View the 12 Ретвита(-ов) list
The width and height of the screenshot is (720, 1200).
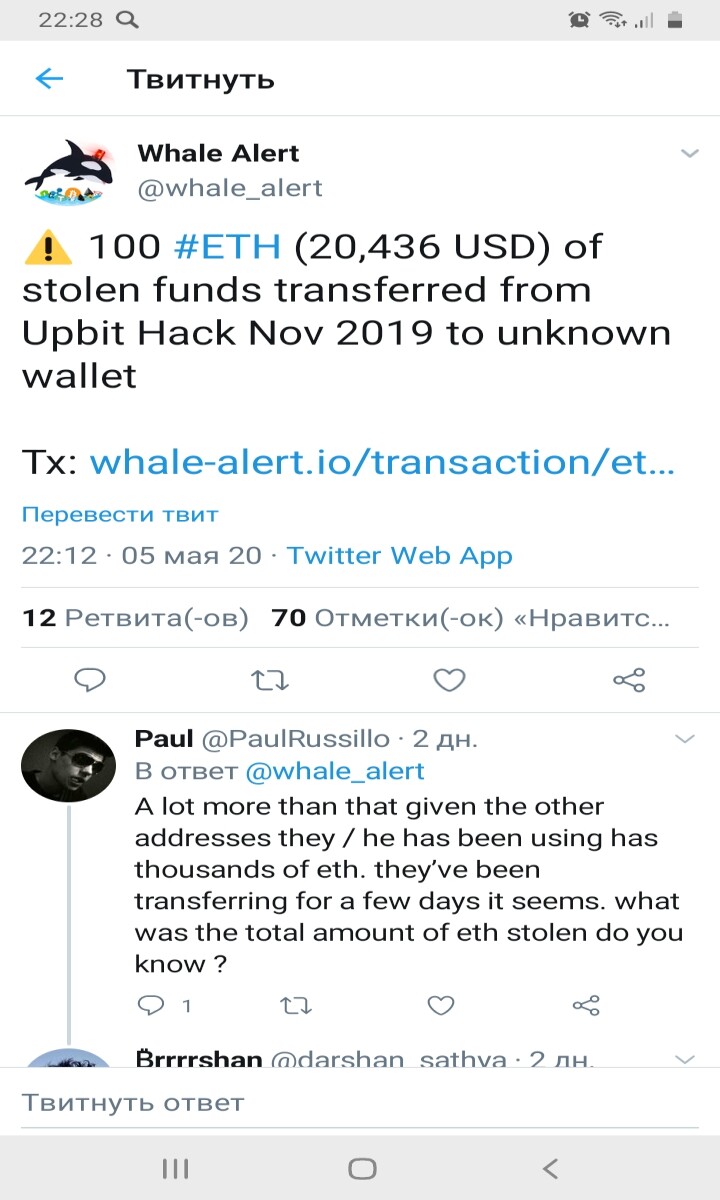[135, 618]
